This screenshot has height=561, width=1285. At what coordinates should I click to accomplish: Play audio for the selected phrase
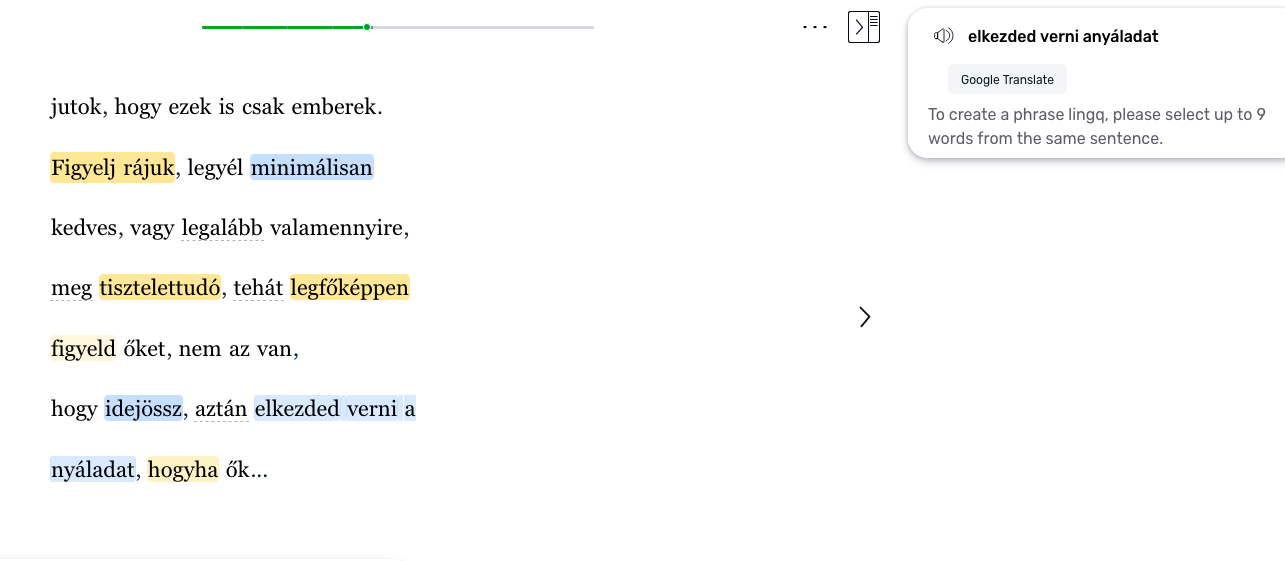942,37
